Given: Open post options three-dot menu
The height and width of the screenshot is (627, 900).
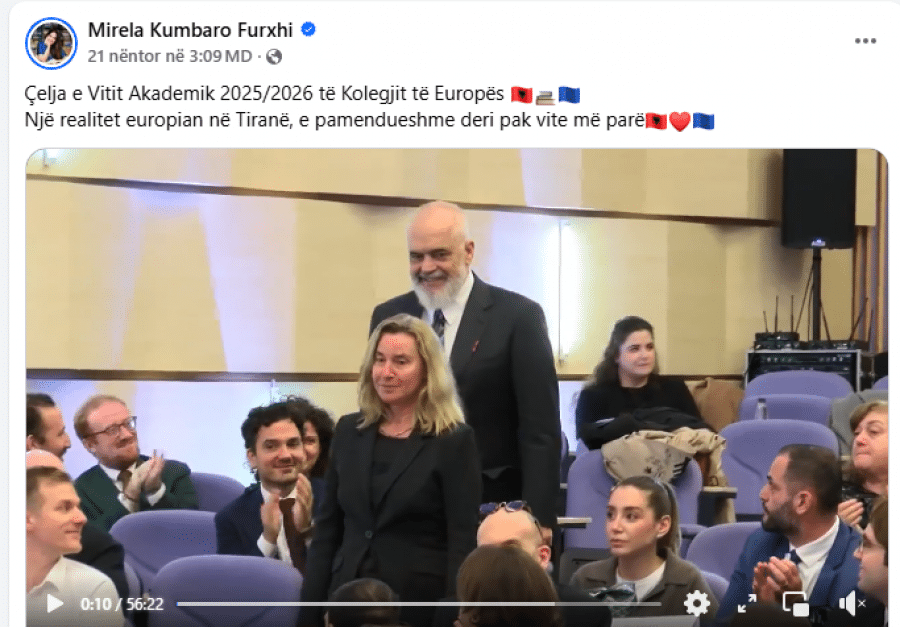Looking at the screenshot, I should pos(865,41).
